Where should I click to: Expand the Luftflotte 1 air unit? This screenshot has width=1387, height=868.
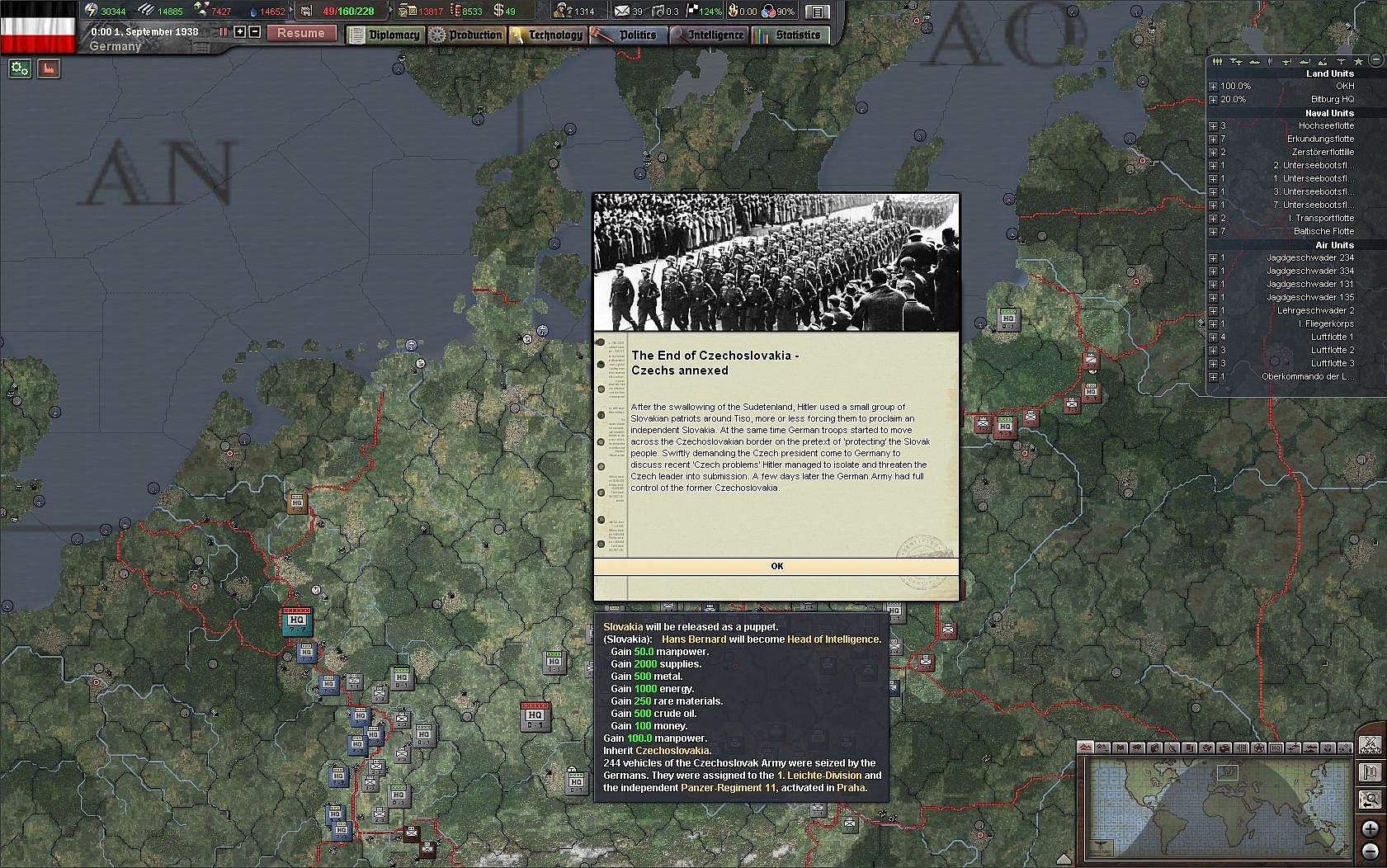point(1213,337)
